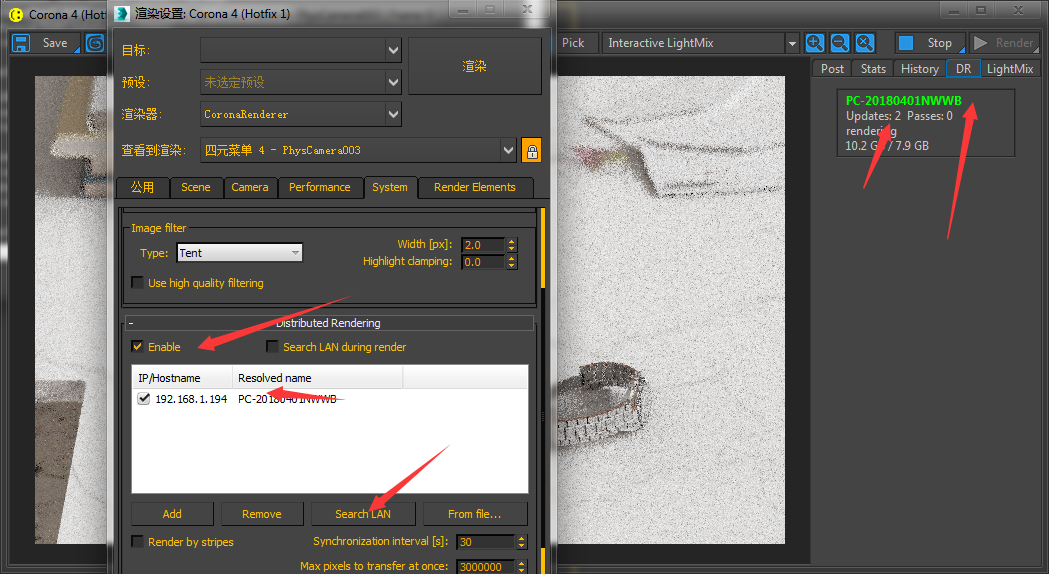Click the Remove node button
The height and width of the screenshot is (574, 1049).
point(262,514)
